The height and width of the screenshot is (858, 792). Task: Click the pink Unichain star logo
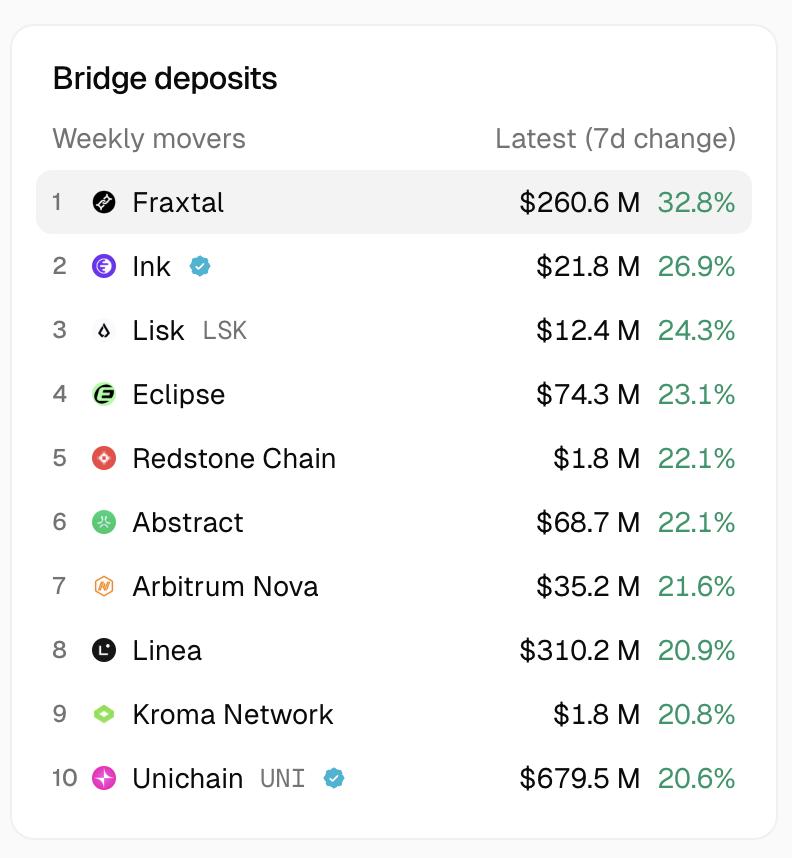104,778
